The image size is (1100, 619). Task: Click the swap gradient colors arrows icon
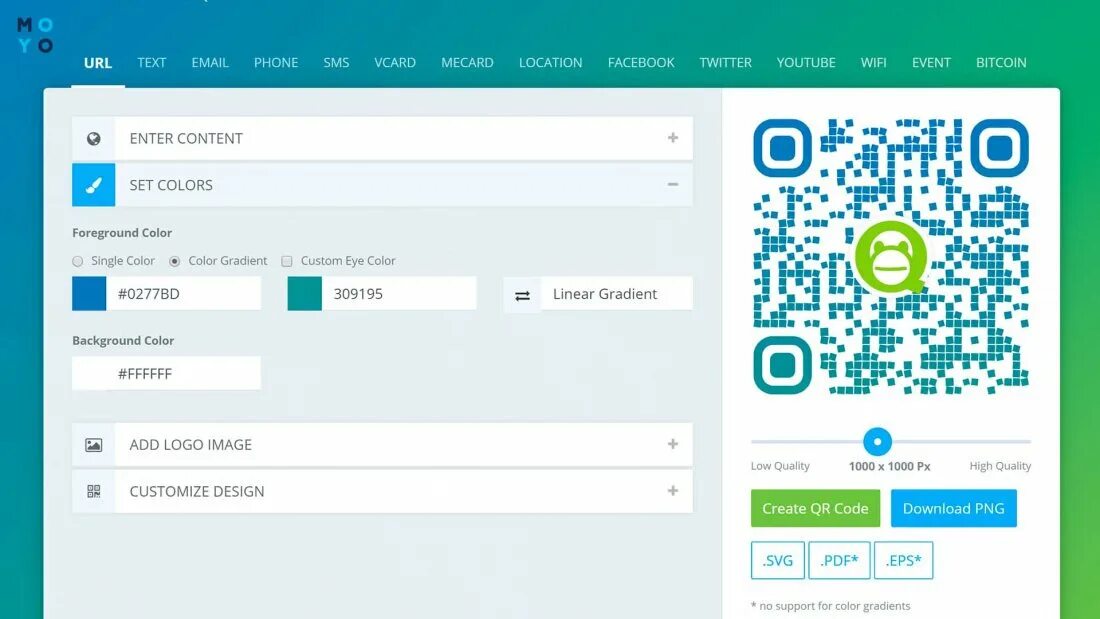[x=522, y=295]
